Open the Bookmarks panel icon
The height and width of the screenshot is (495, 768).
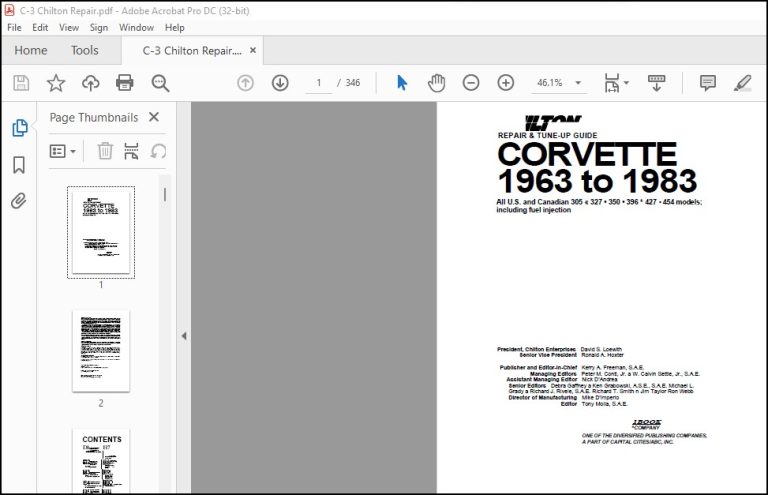coord(19,165)
